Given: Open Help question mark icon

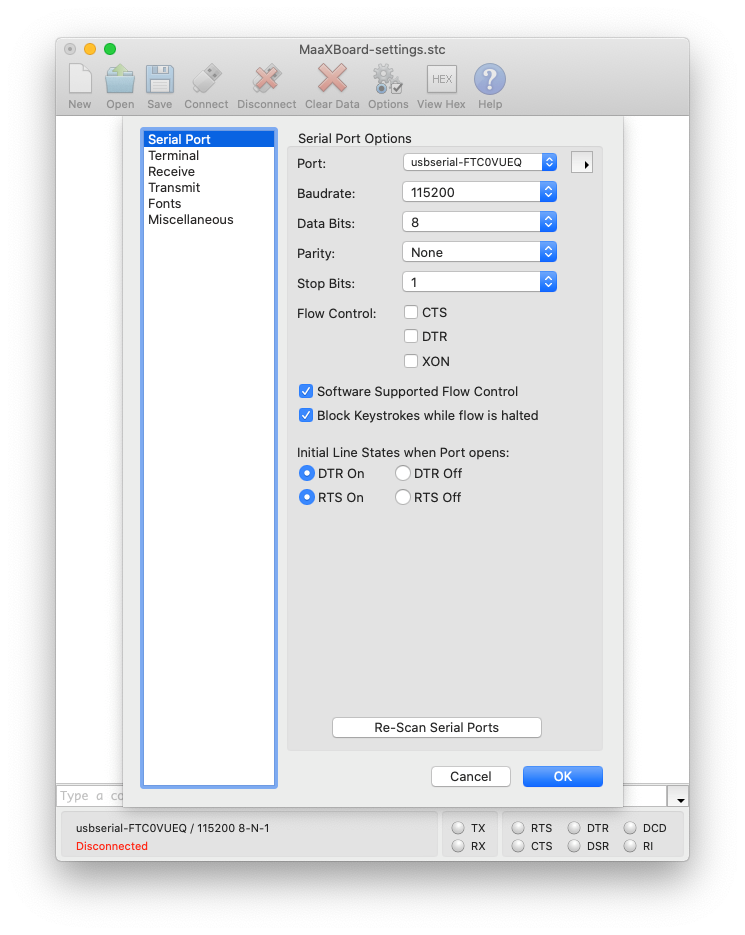Looking at the screenshot, I should [x=490, y=79].
